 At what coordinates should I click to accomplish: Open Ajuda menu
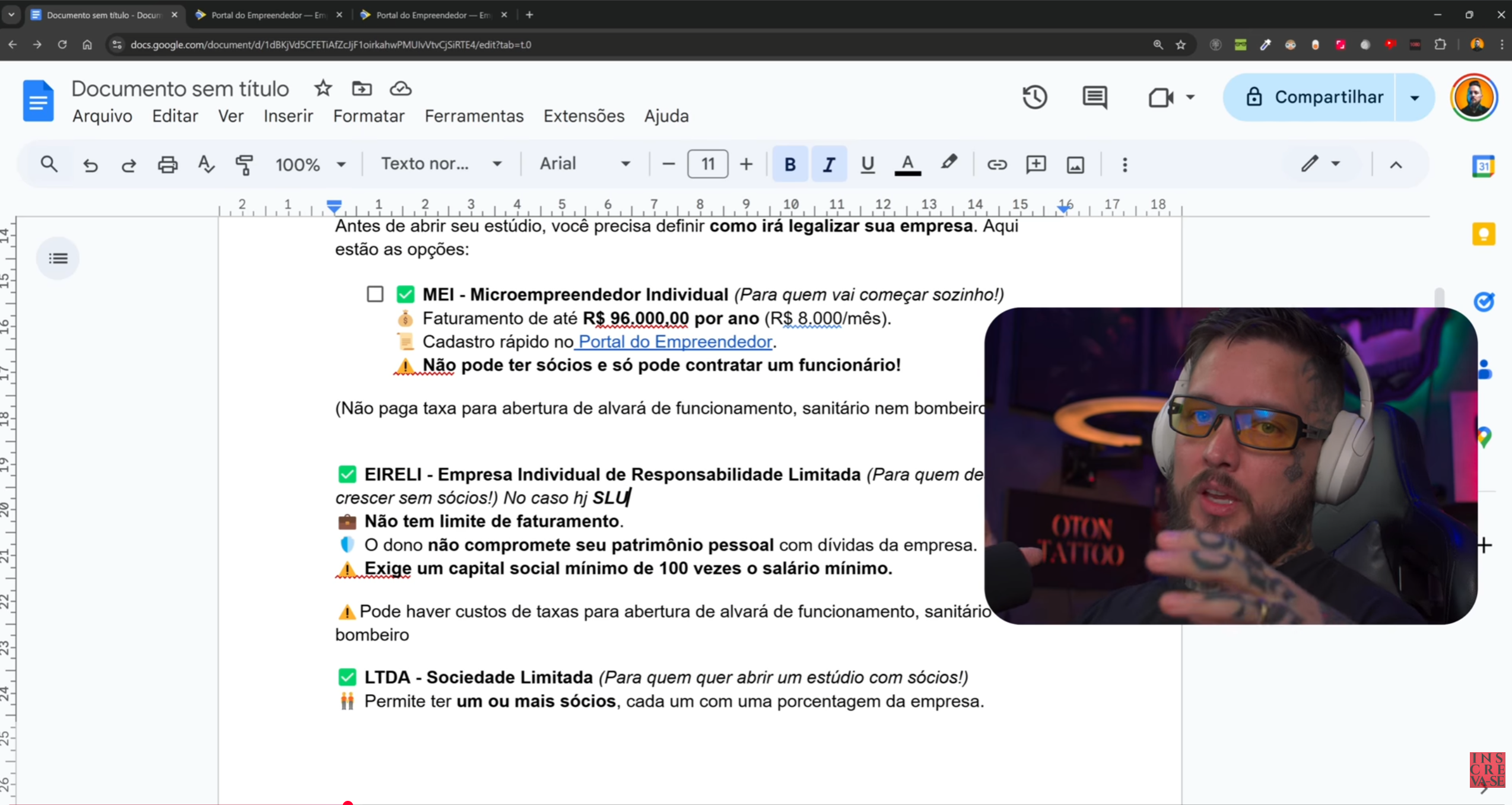666,116
